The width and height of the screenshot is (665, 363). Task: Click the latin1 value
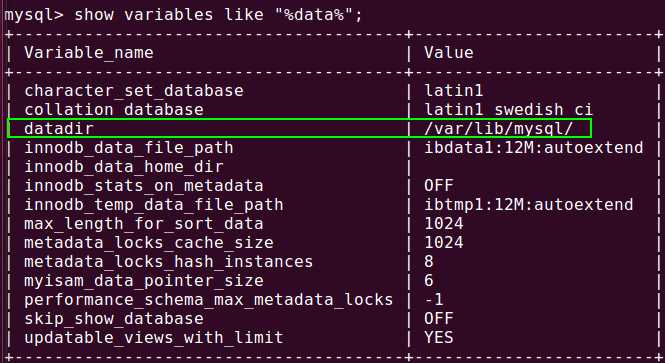[x=453, y=91]
